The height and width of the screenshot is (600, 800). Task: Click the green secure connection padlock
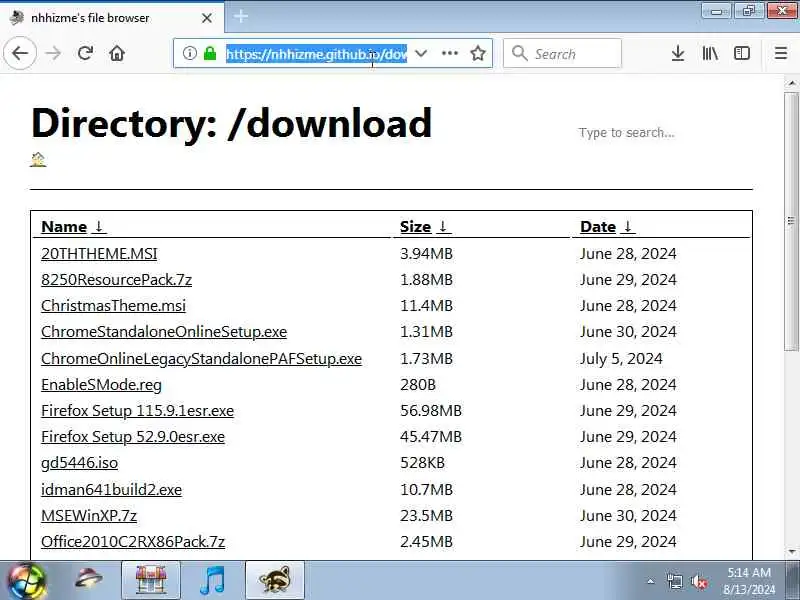coord(210,53)
